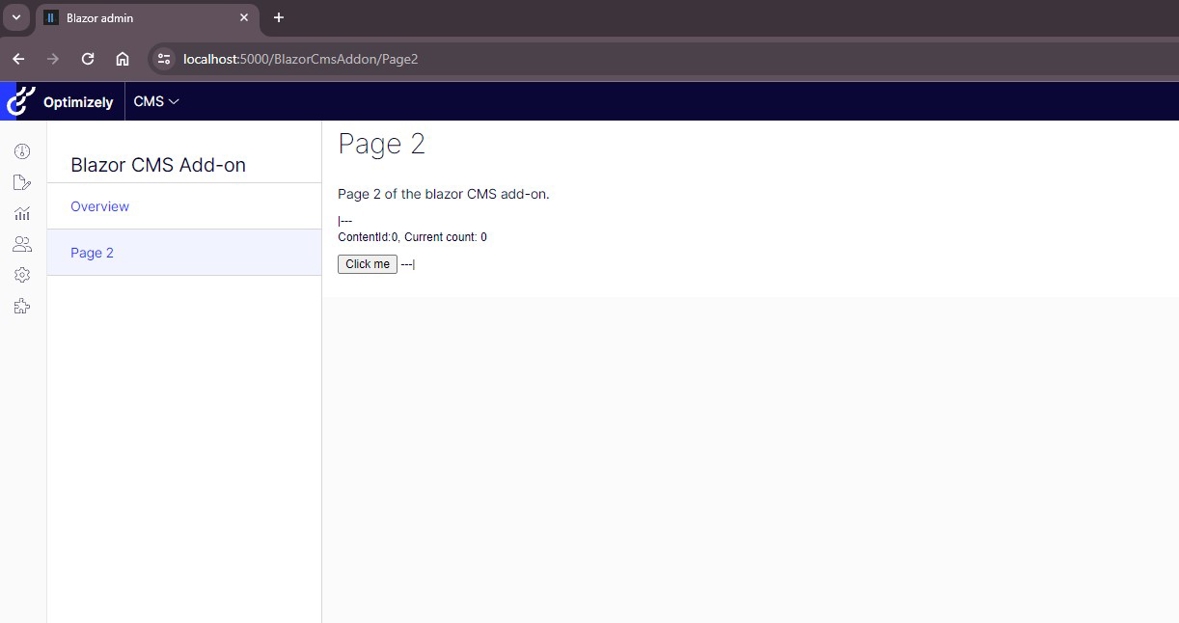Click the back navigation arrow
This screenshot has width=1179, height=623.
click(17, 58)
